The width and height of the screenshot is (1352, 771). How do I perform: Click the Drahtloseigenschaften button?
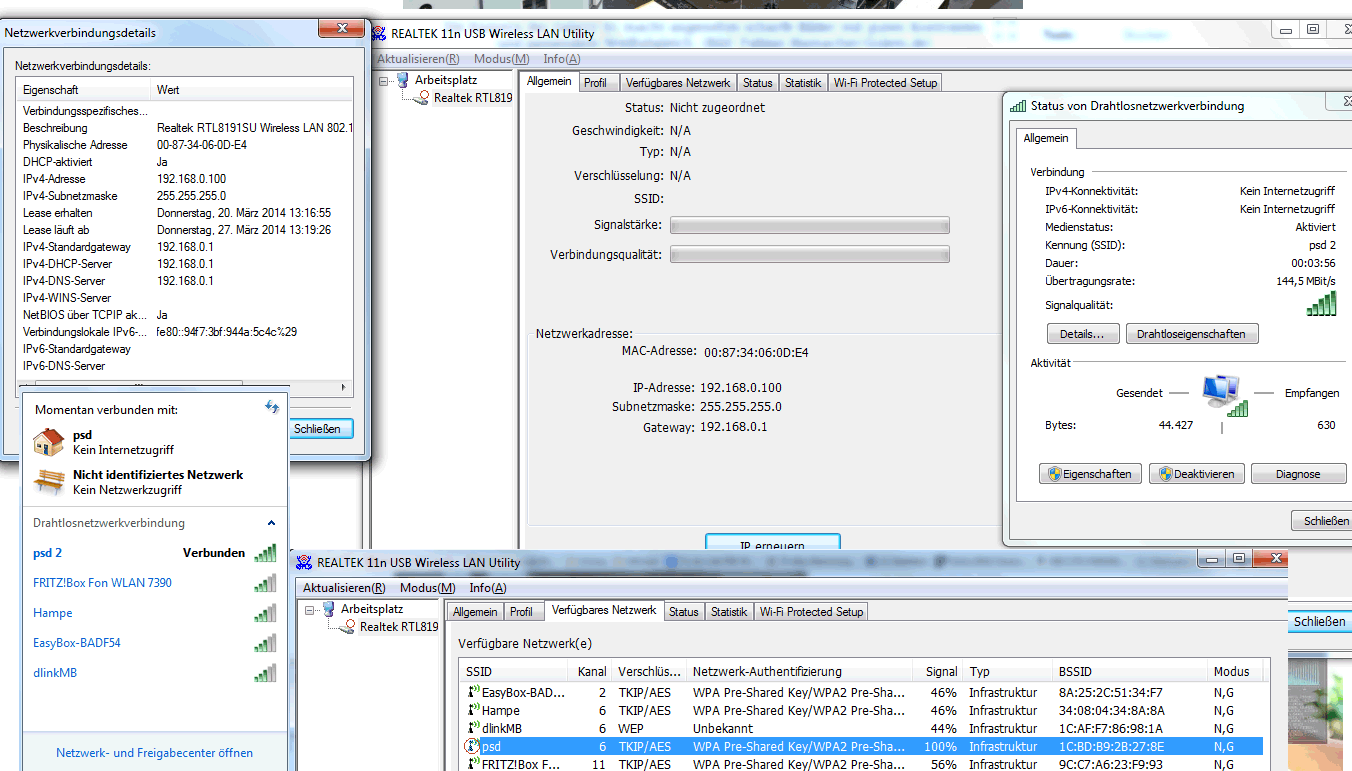(1192, 334)
